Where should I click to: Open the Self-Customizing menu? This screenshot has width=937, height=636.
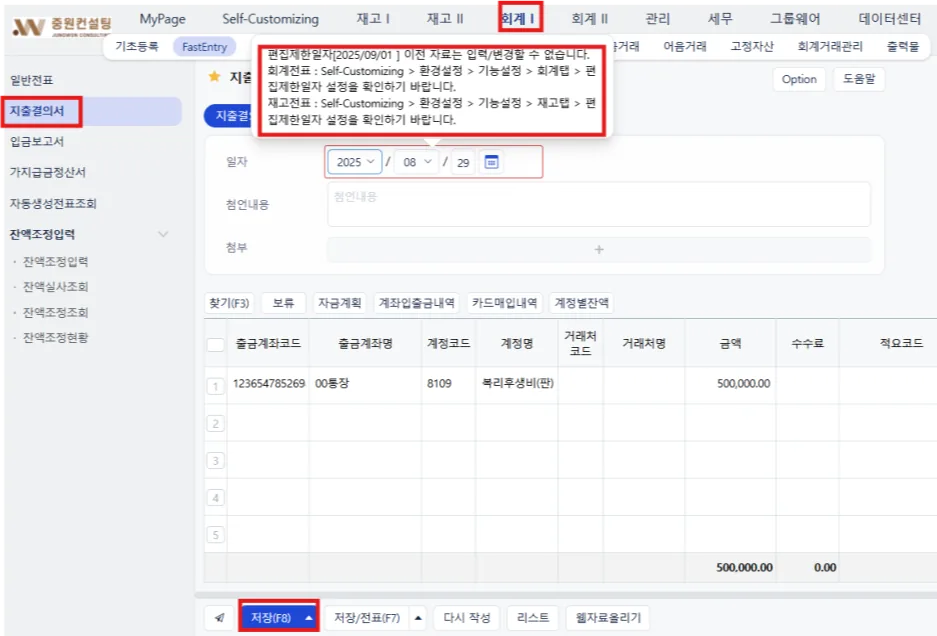271,19
